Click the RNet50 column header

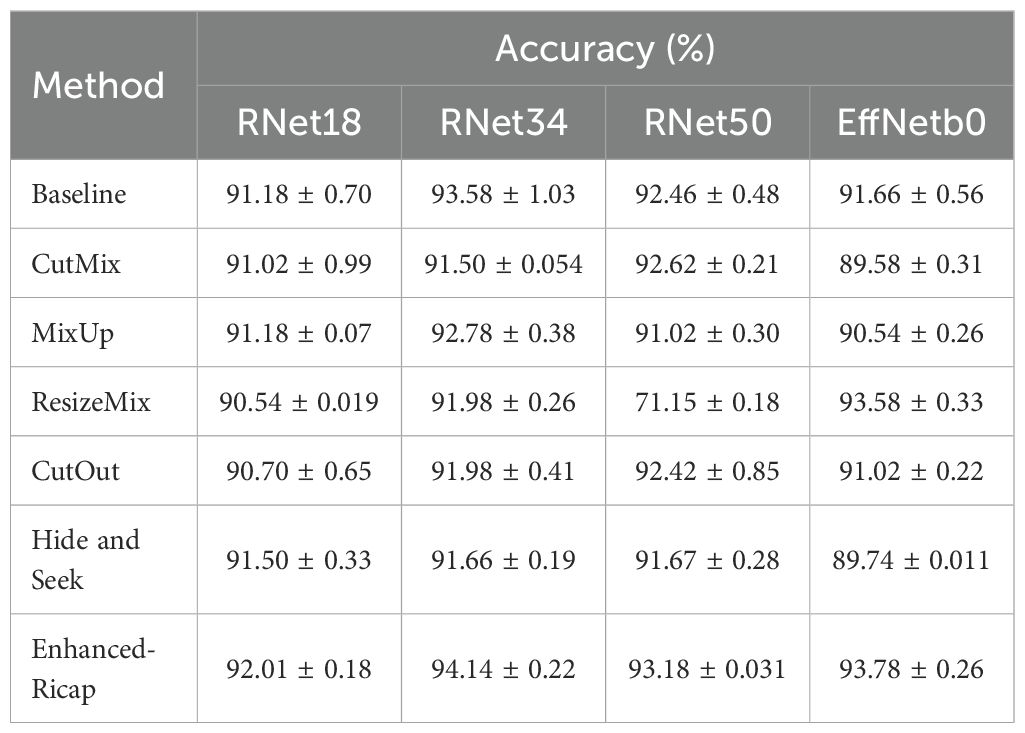point(707,122)
